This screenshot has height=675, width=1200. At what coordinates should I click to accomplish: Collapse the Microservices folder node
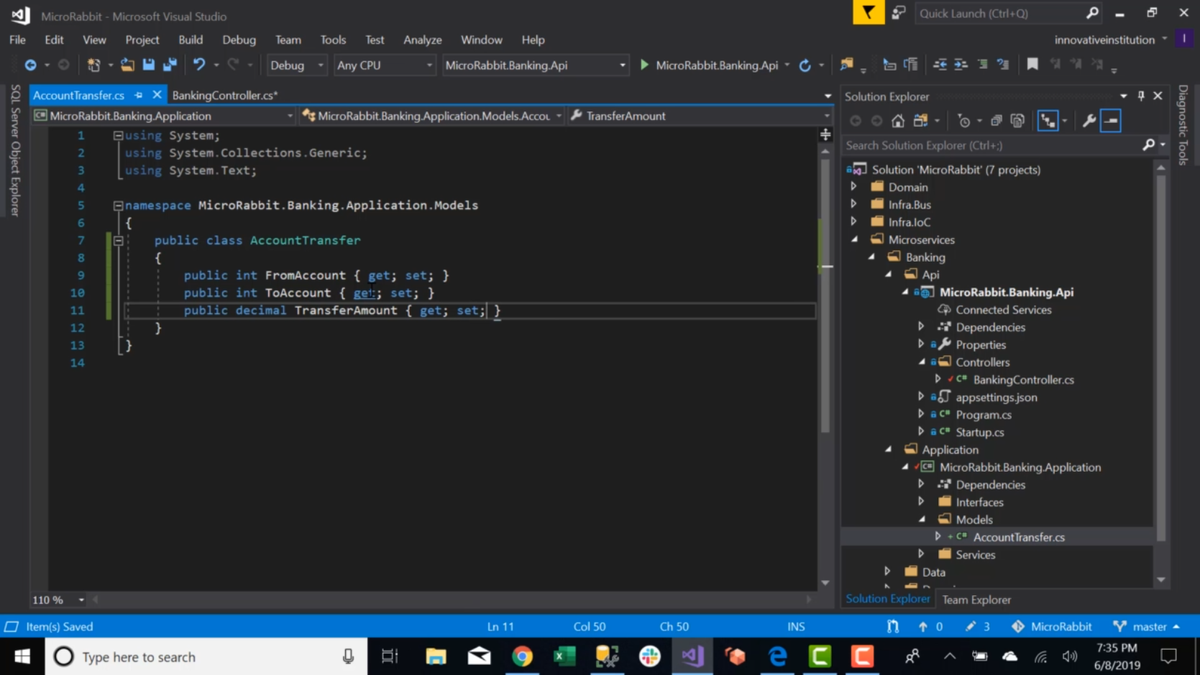(854, 240)
